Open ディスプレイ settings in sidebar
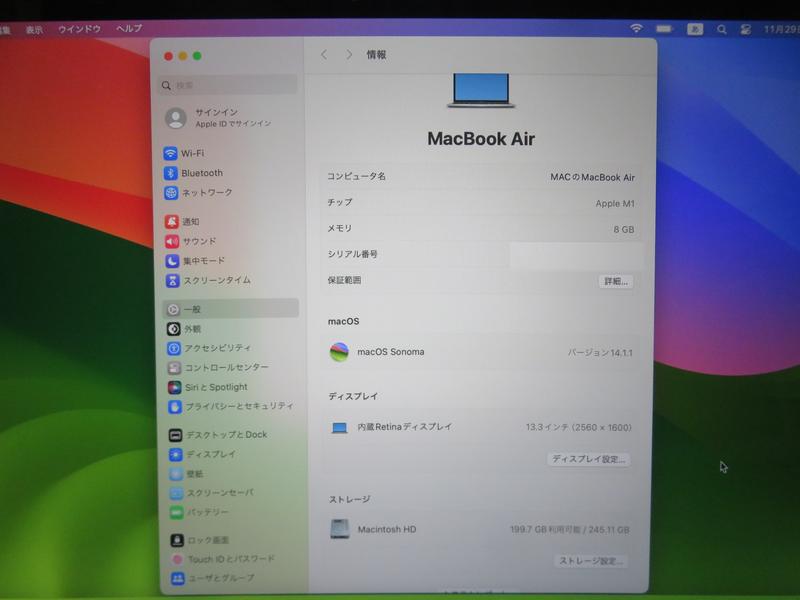 (x=203, y=454)
